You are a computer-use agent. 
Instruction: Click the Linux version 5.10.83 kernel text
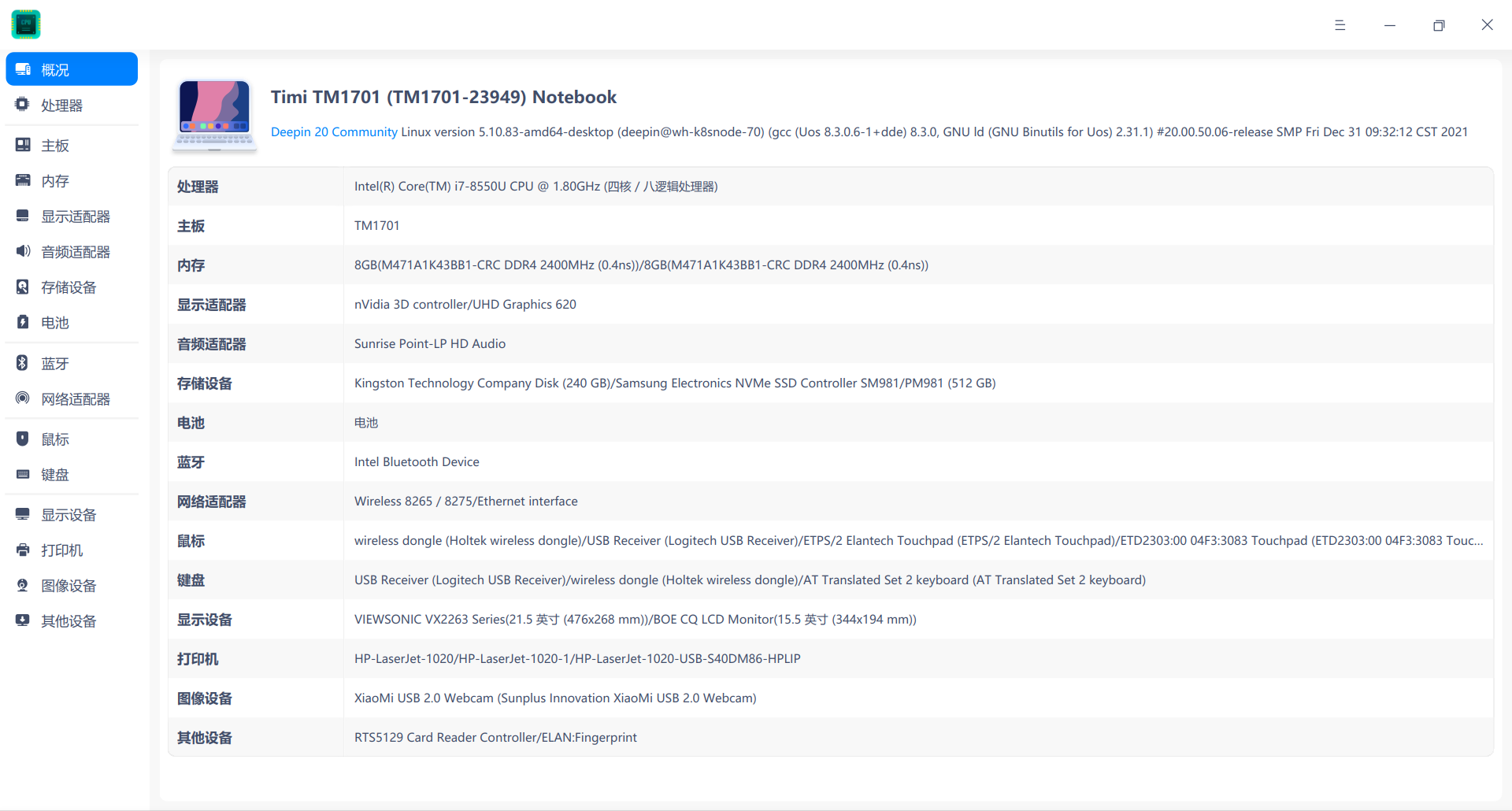pos(934,131)
